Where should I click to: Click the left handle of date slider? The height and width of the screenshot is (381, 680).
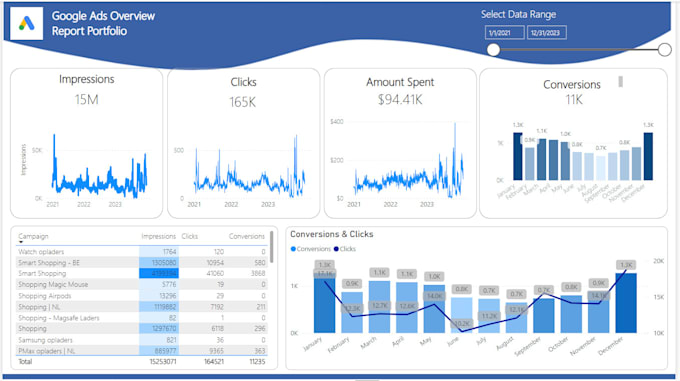click(493, 50)
